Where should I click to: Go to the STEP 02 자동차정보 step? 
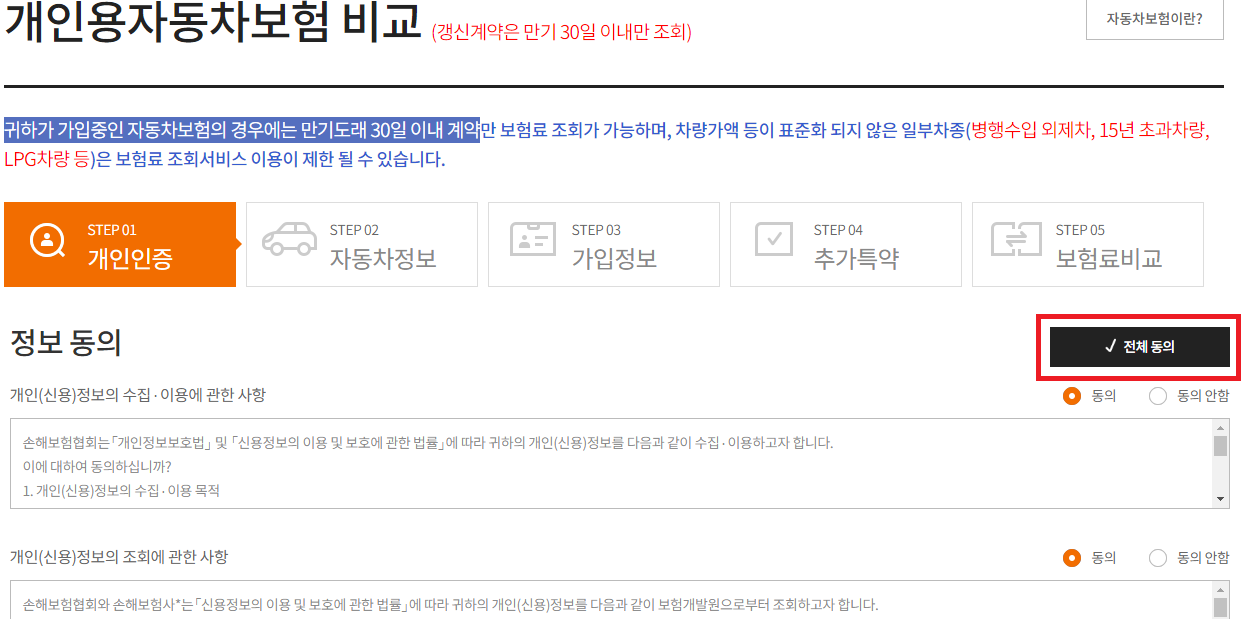[x=362, y=244]
